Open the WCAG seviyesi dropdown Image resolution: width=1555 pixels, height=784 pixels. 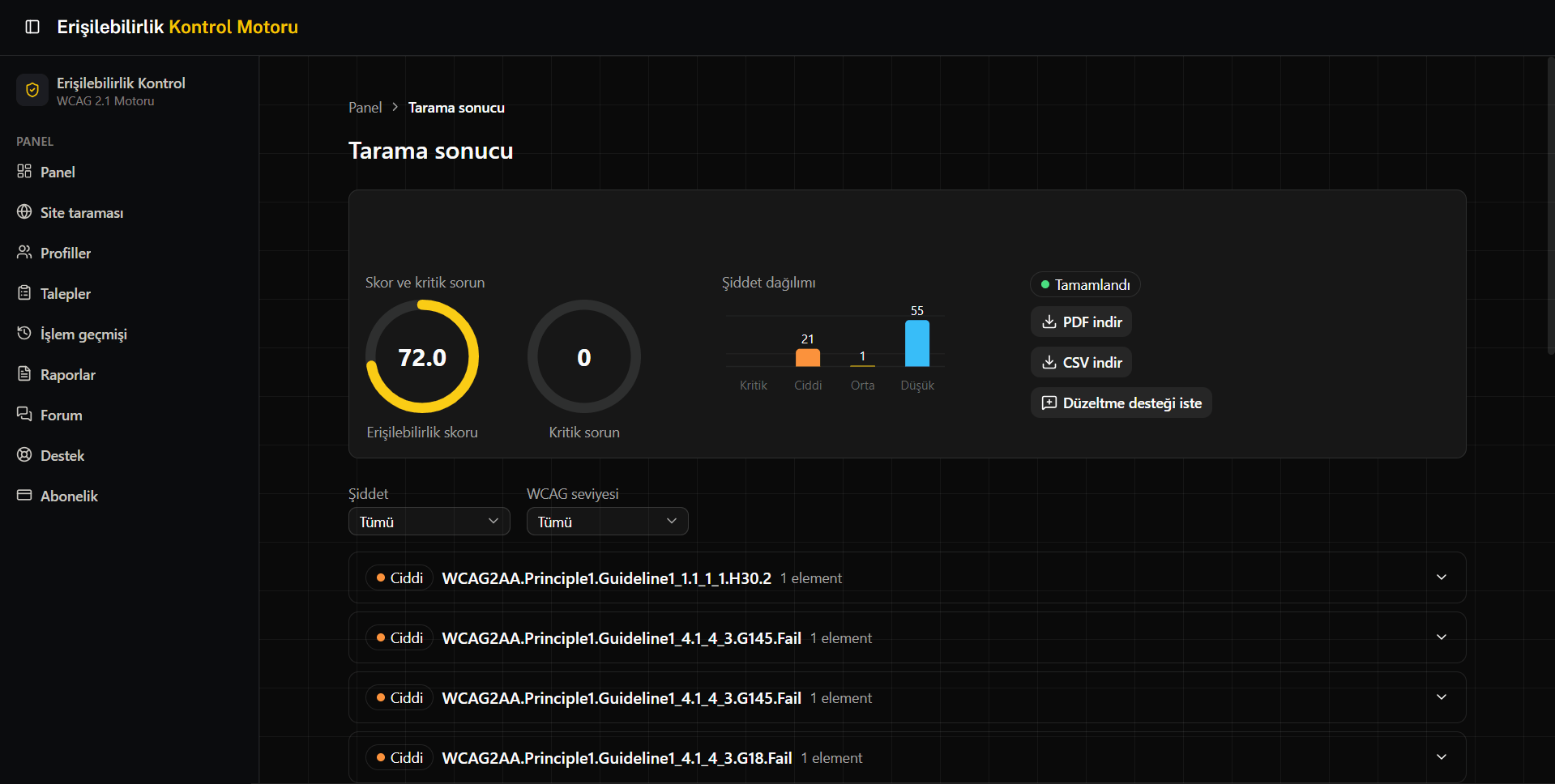coord(608,522)
